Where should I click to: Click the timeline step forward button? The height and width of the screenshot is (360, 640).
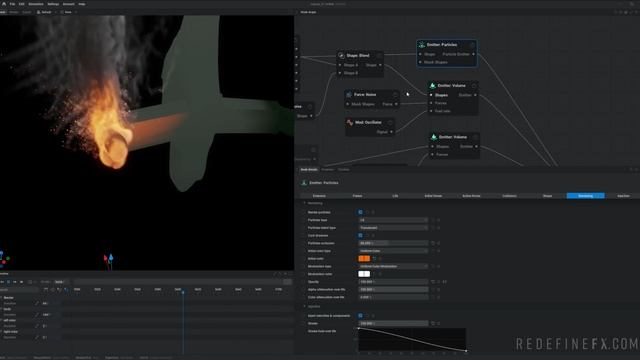tap(15, 282)
